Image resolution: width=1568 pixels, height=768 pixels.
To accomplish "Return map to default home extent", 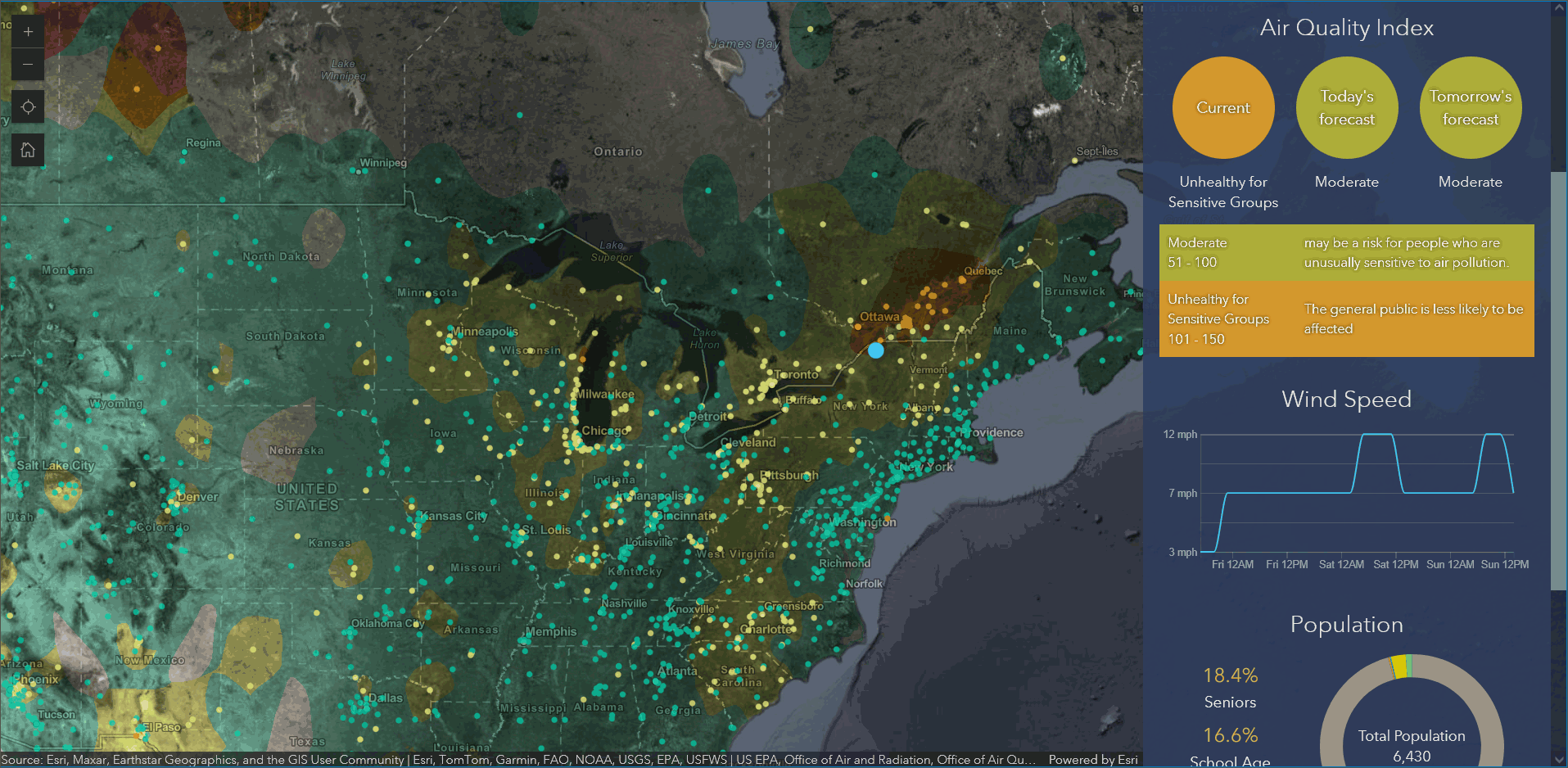I will [x=28, y=150].
